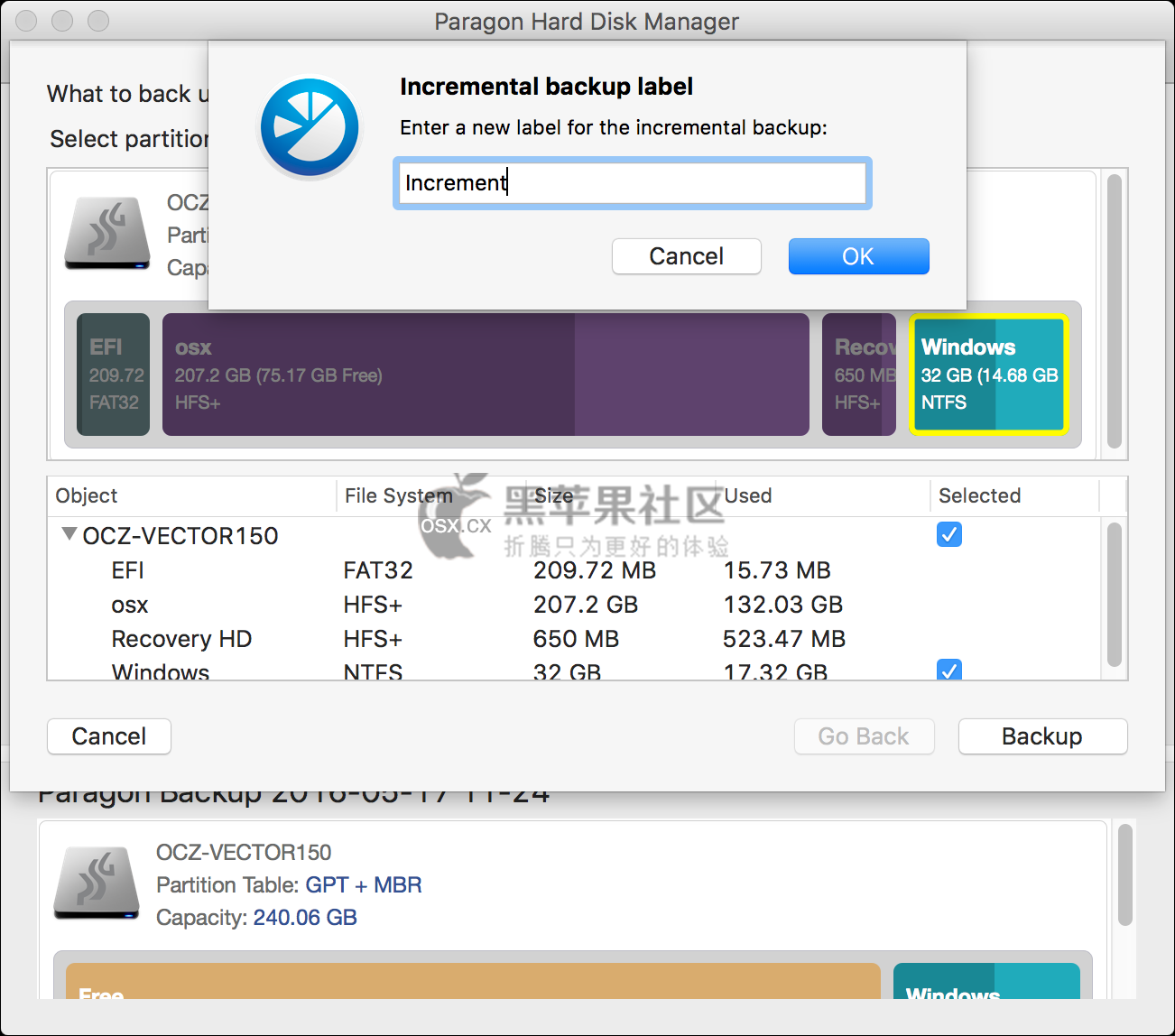Image resolution: width=1175 pixels, height=1036 pixels.
Task: Select the Recovery HD row
Action: 574,639
